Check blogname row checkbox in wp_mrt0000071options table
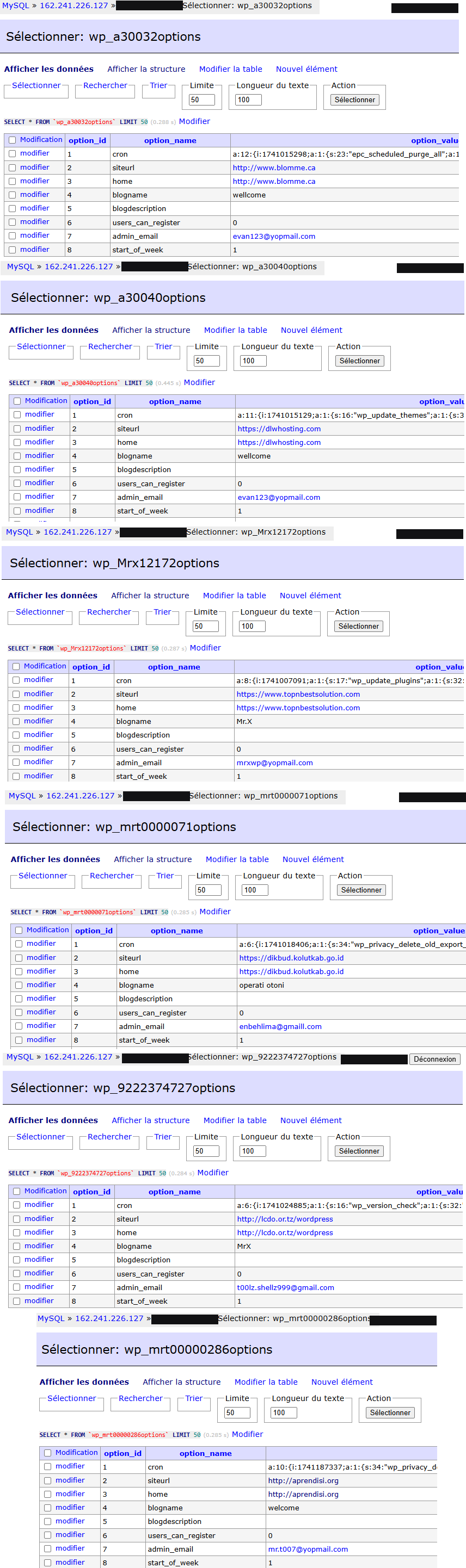This screenshot has width=466, height=1568. pos(19,985)
